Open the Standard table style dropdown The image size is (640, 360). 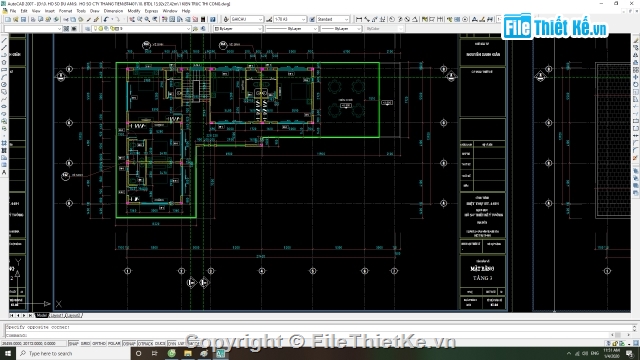tap(333, 19)
